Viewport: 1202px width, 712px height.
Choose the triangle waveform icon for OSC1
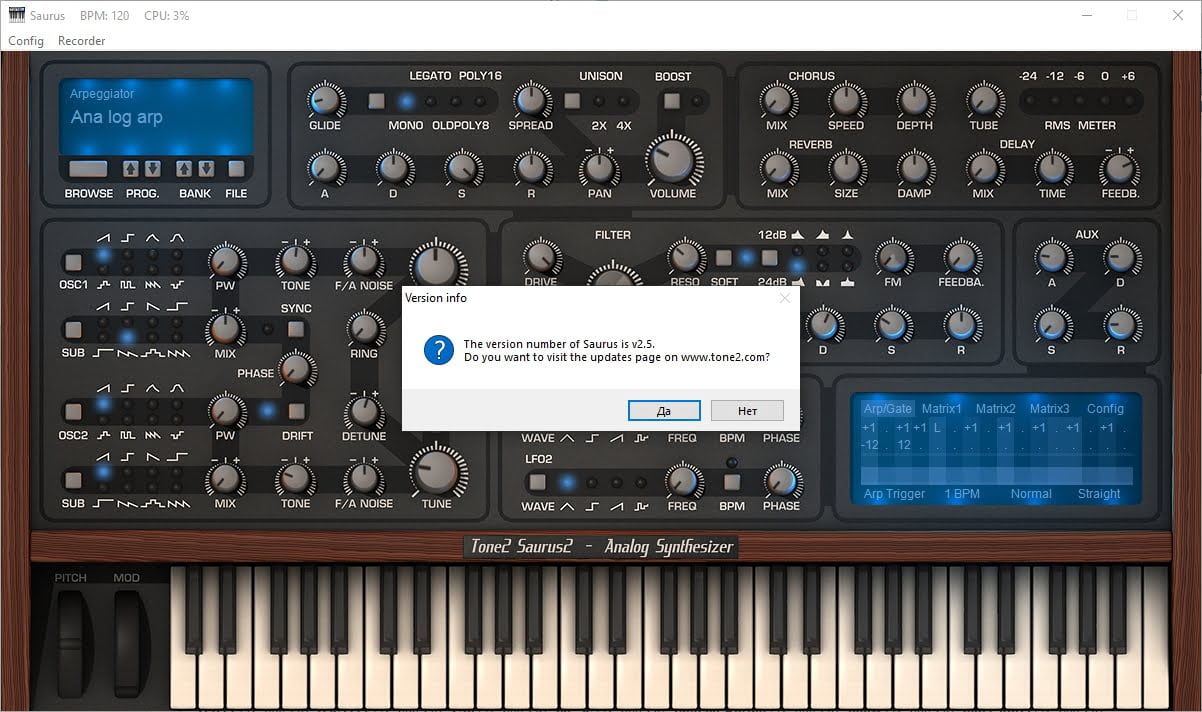[x=152, y=237]
